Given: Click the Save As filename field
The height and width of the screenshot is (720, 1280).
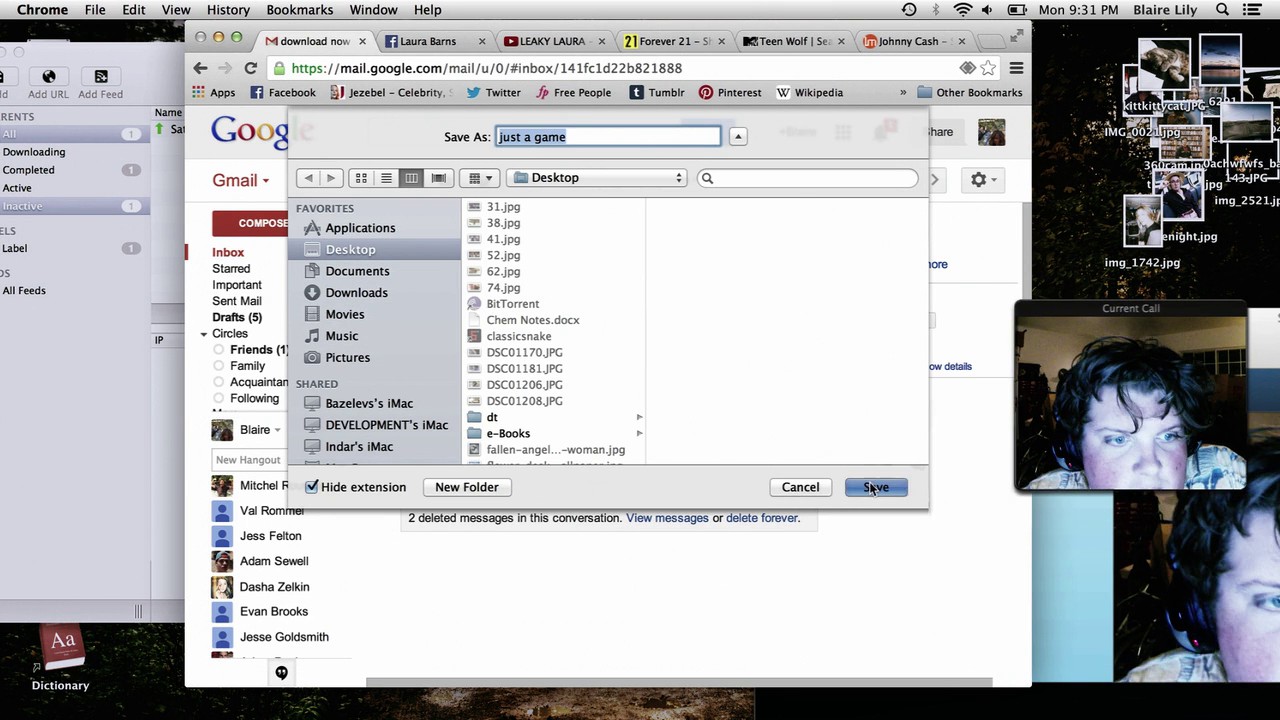Looking at the screenshot, I should point(607,137).
